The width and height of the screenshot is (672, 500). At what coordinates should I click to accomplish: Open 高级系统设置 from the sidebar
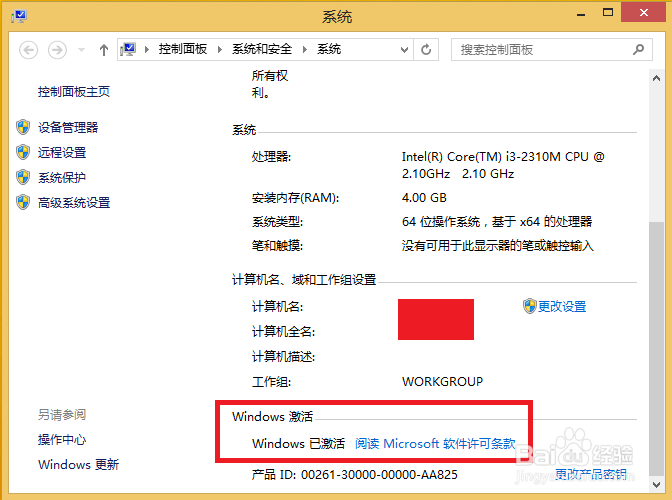tap(74, 203)
